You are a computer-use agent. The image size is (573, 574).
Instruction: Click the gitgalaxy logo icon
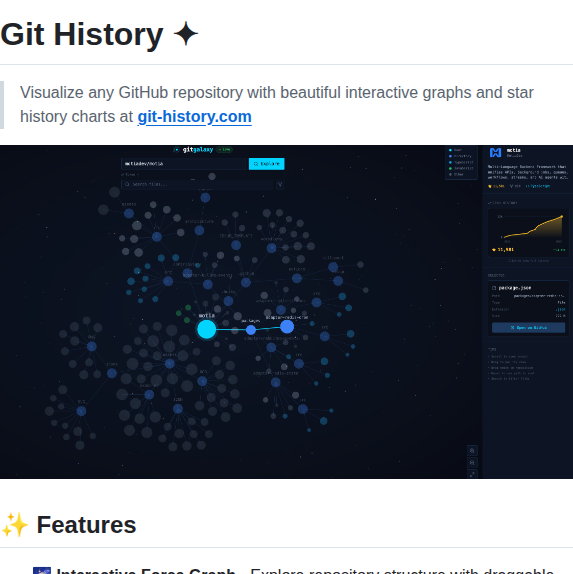(x=176, y=149)
